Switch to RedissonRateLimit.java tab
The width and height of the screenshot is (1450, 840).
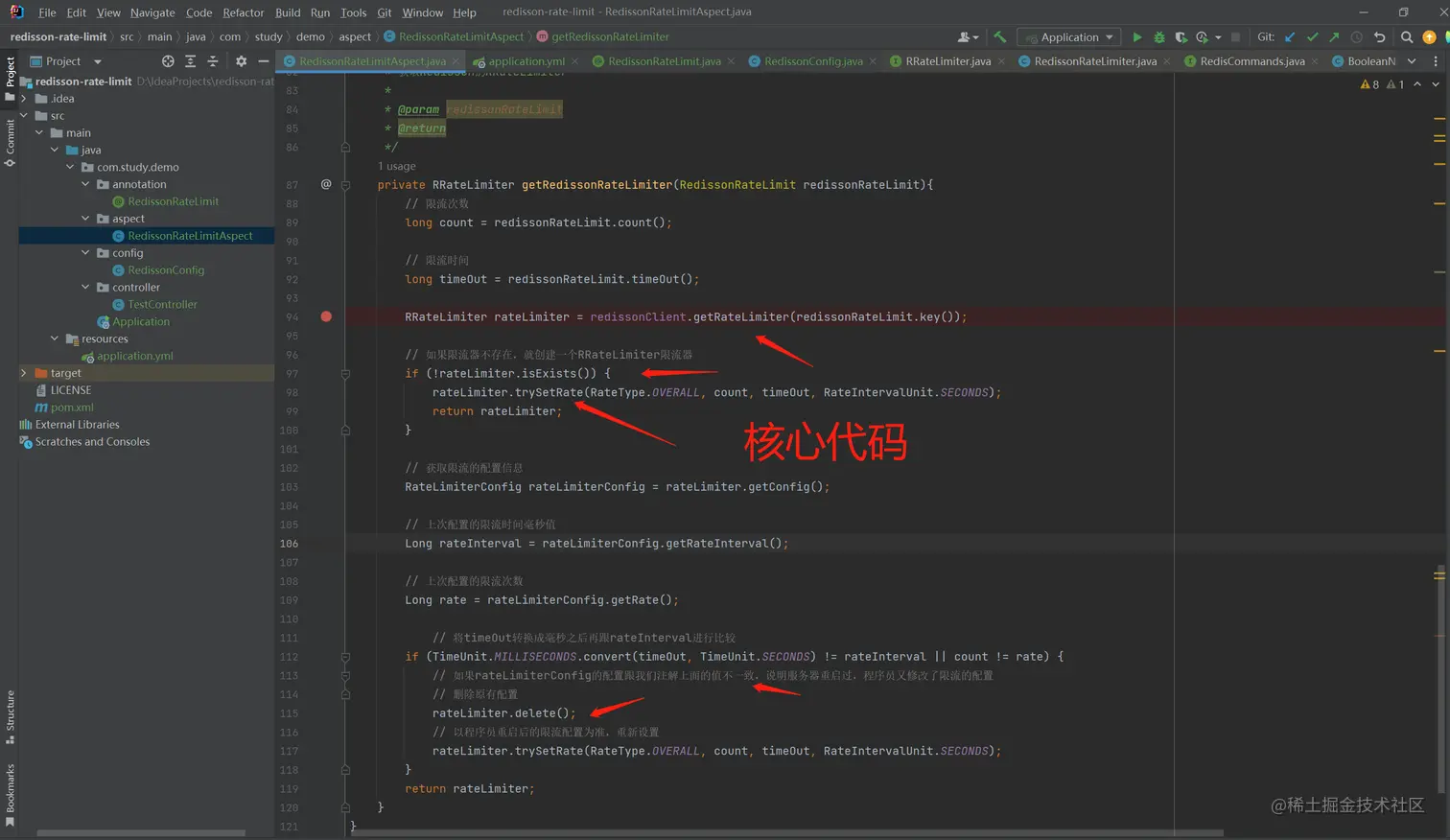[664, 61]
